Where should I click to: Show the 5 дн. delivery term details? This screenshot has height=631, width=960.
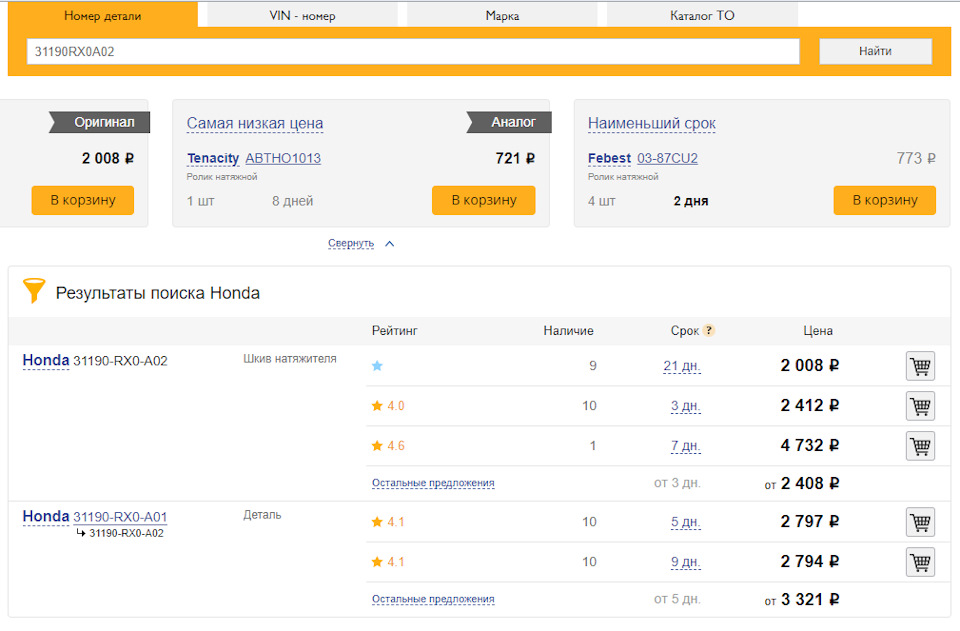[x=685, y=522]
